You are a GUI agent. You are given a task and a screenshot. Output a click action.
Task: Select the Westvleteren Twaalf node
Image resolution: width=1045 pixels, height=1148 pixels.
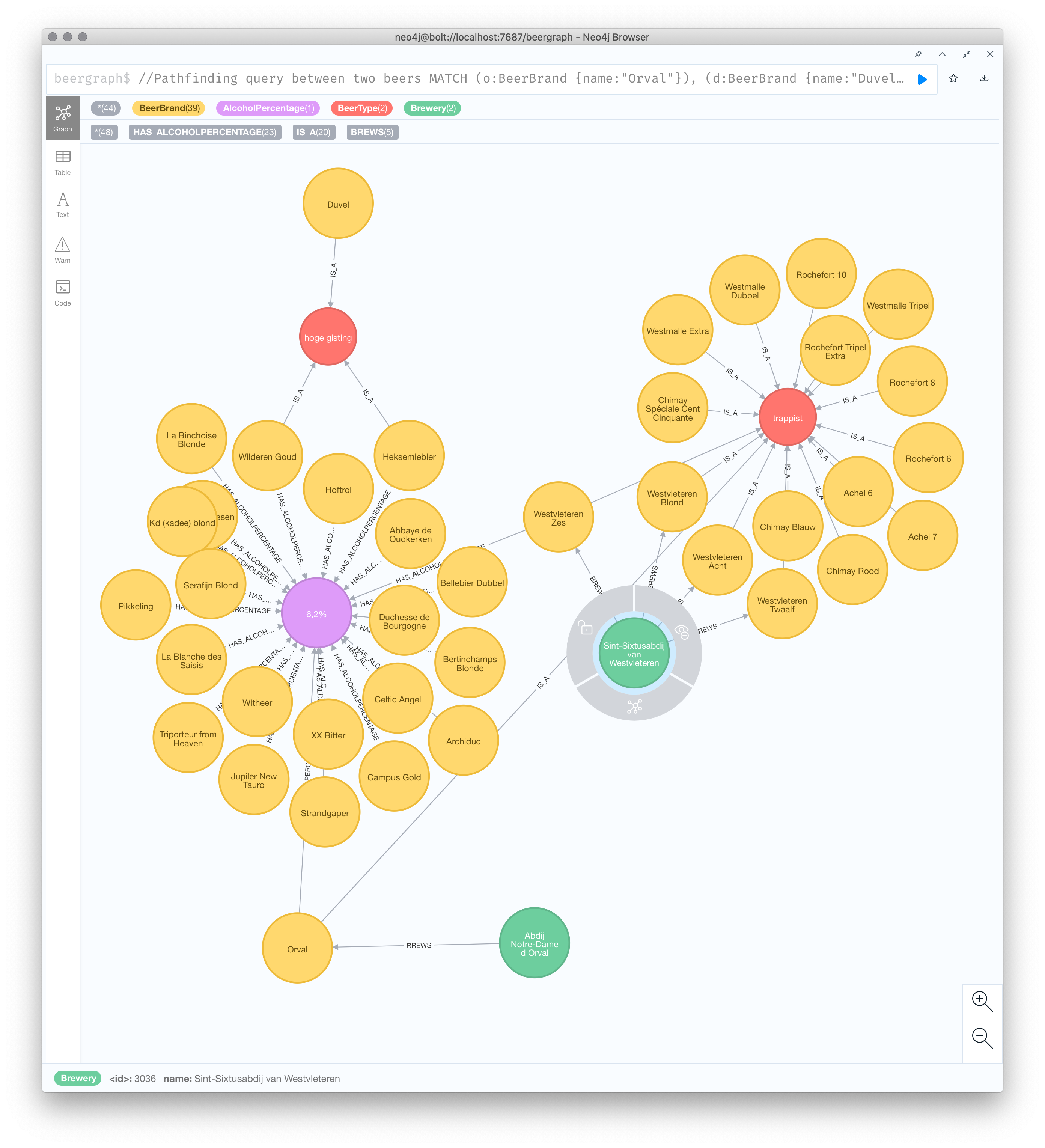pyautogui.click(x=782, y=604)
